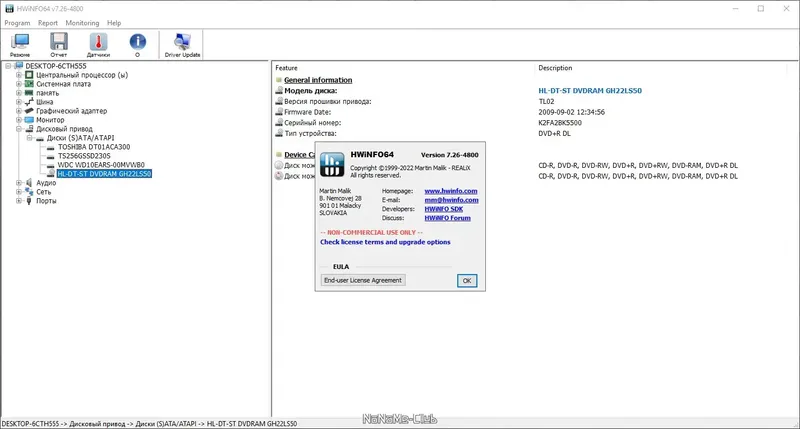800x429 pixels.
Task: Click the K2FA2BK5500 serial value
Action: [560, 123]
